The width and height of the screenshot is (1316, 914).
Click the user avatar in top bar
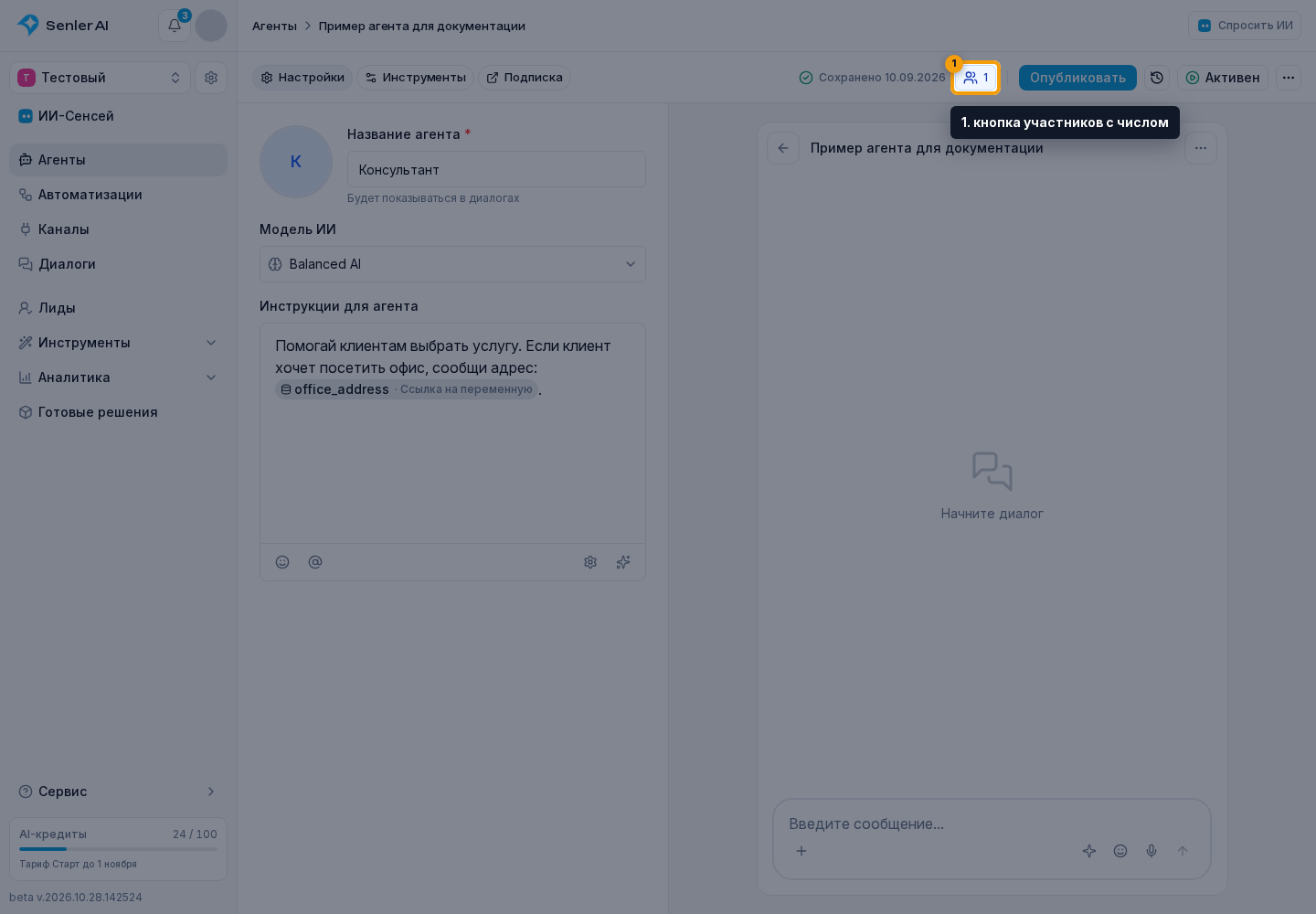[211, 26]
